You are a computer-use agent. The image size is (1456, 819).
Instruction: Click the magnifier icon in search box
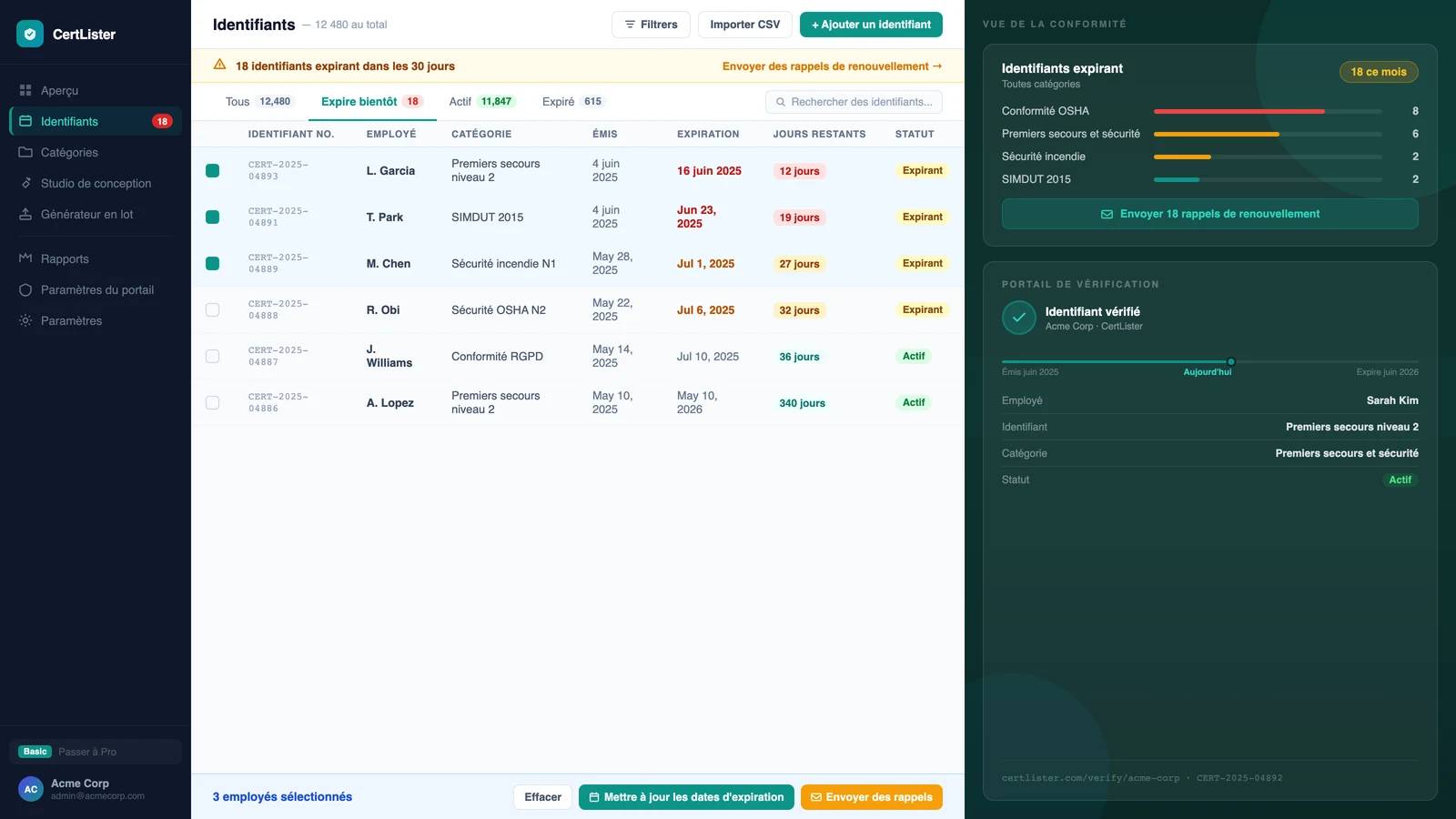[x=781, y=102]
